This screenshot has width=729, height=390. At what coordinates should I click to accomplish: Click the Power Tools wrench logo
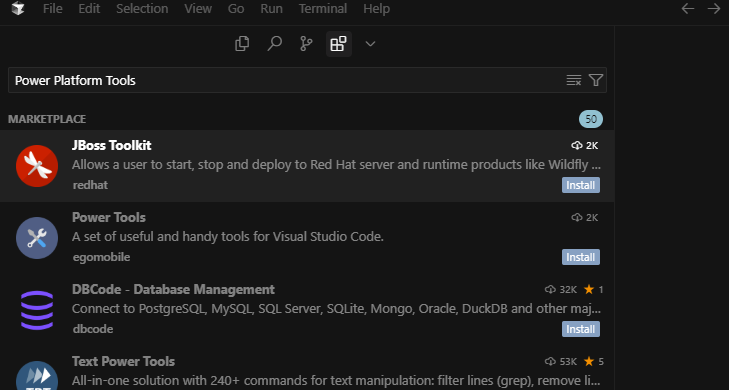tap(37, 238)
